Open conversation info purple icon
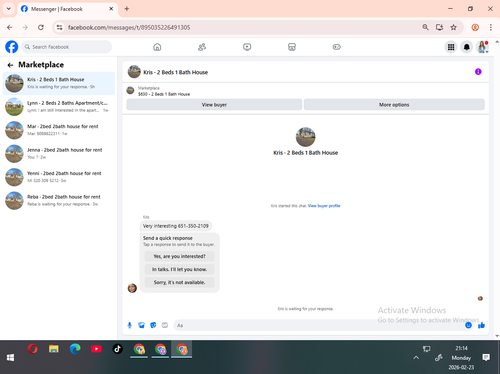Image resolution: width=500 pixels, height=374 pixels. 478,72
